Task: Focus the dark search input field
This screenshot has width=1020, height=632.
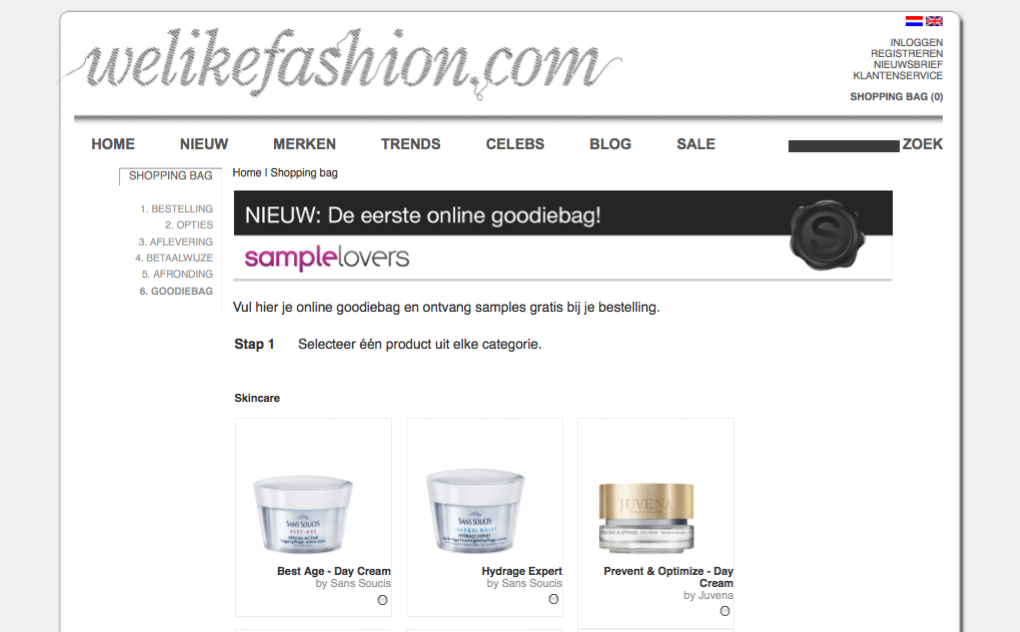Action: click(844, 146)
